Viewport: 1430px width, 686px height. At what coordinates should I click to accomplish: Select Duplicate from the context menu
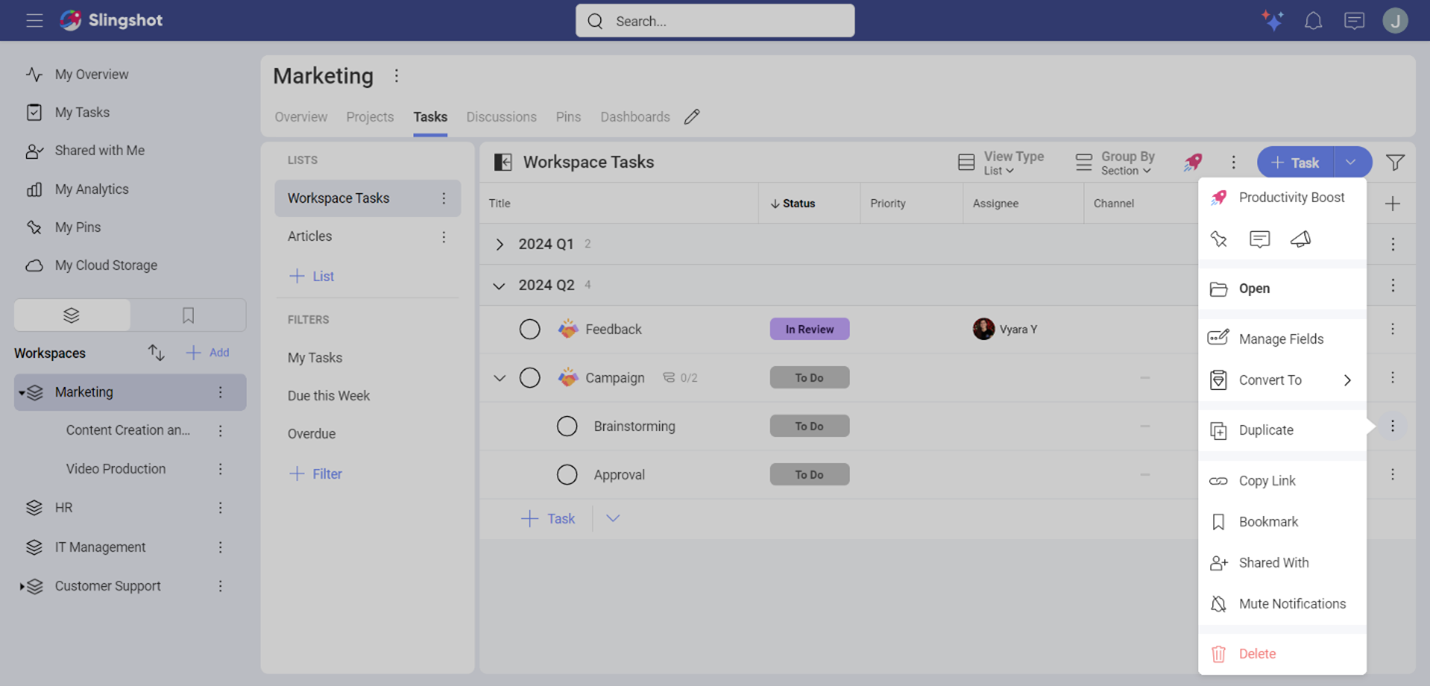(1282, 430)
